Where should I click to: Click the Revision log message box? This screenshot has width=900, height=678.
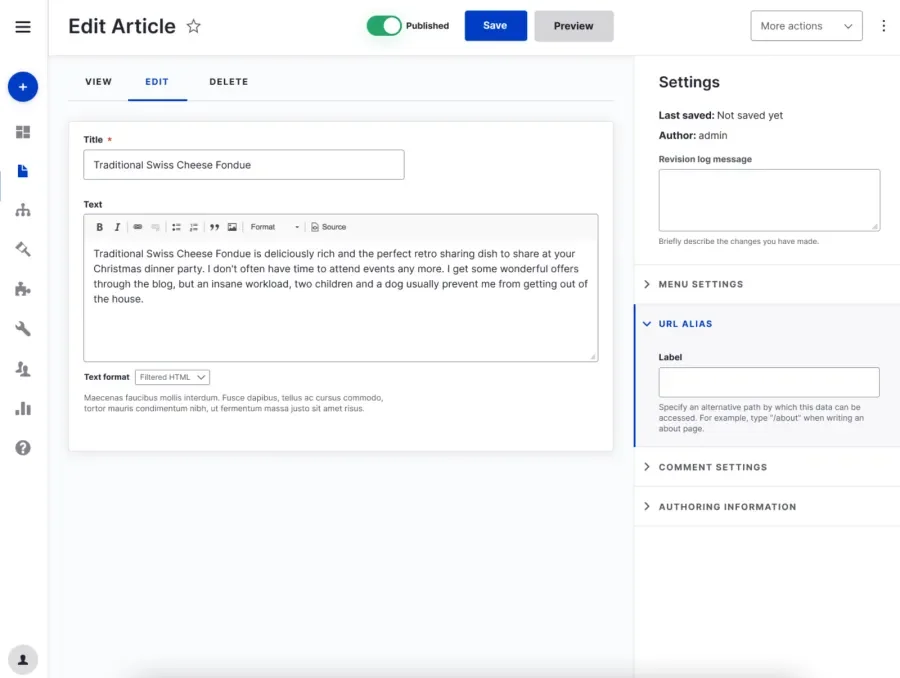tap(769, 200)
